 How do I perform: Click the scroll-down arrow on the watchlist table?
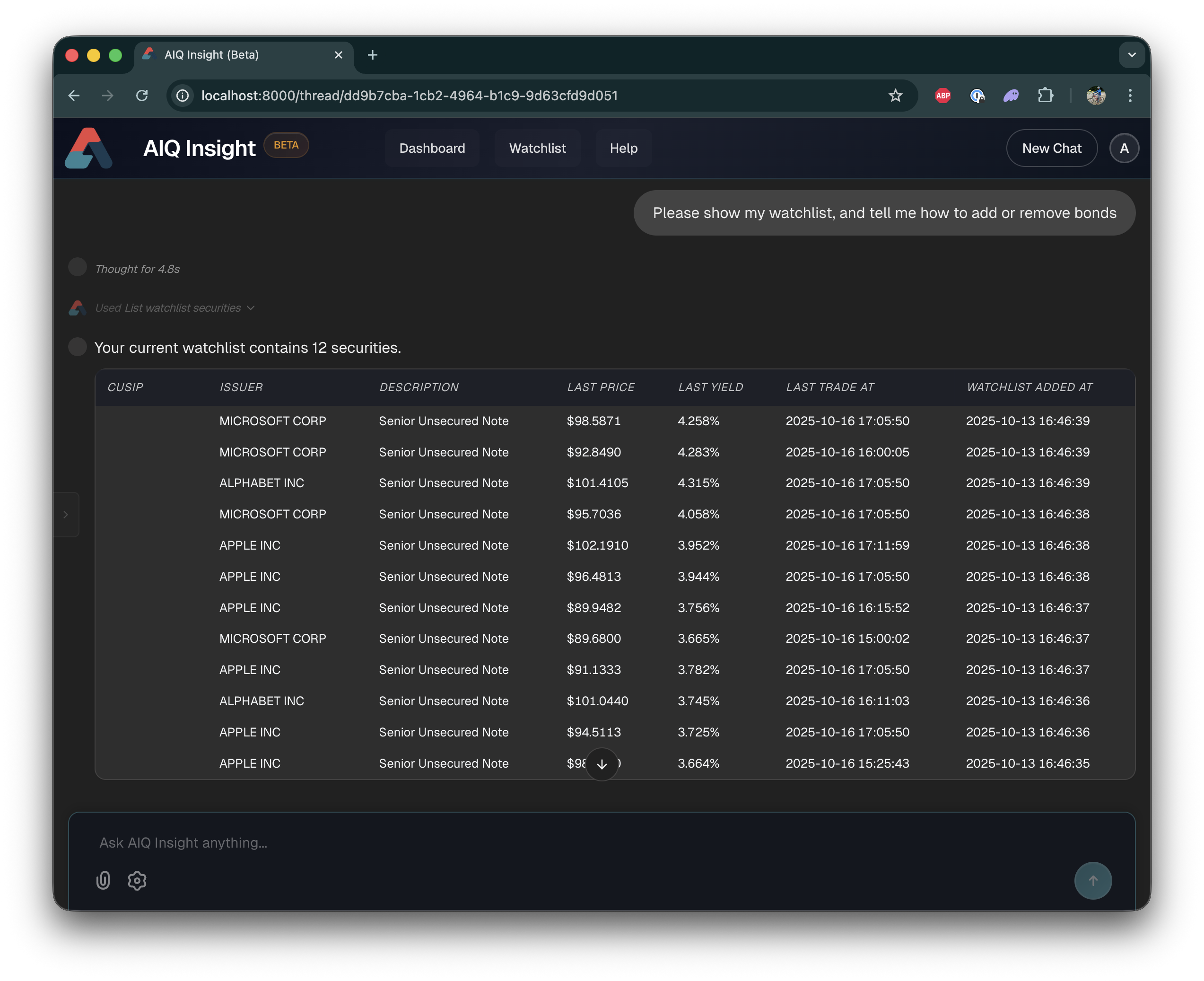tap(602, 764)
